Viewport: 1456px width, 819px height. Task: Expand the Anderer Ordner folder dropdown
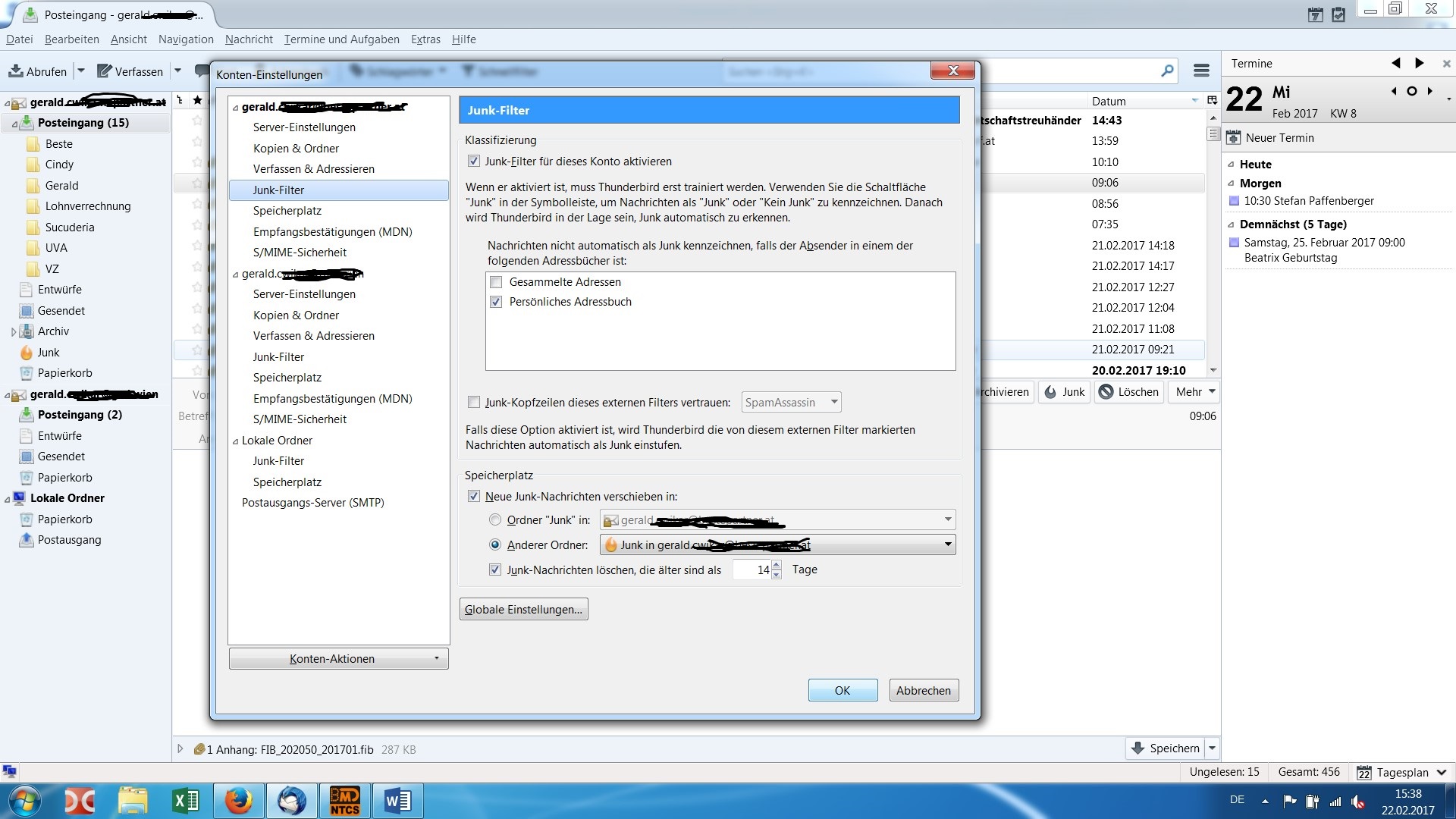947,545
